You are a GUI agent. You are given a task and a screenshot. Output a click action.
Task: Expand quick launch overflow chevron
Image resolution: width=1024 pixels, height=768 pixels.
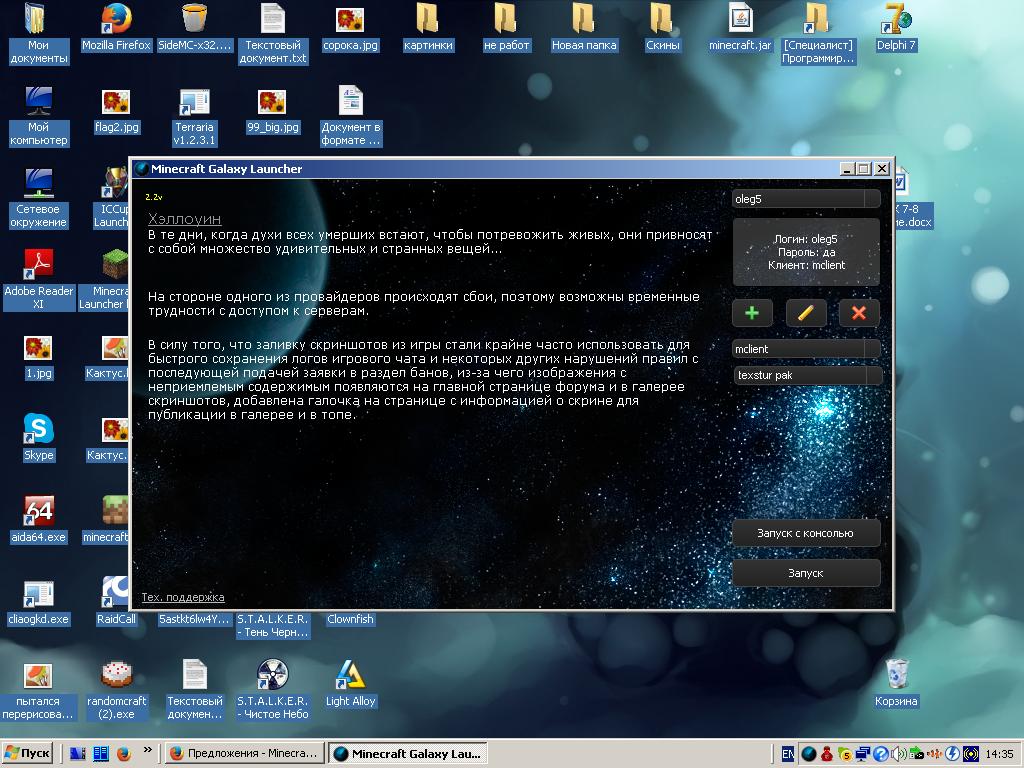click(148, 750)
